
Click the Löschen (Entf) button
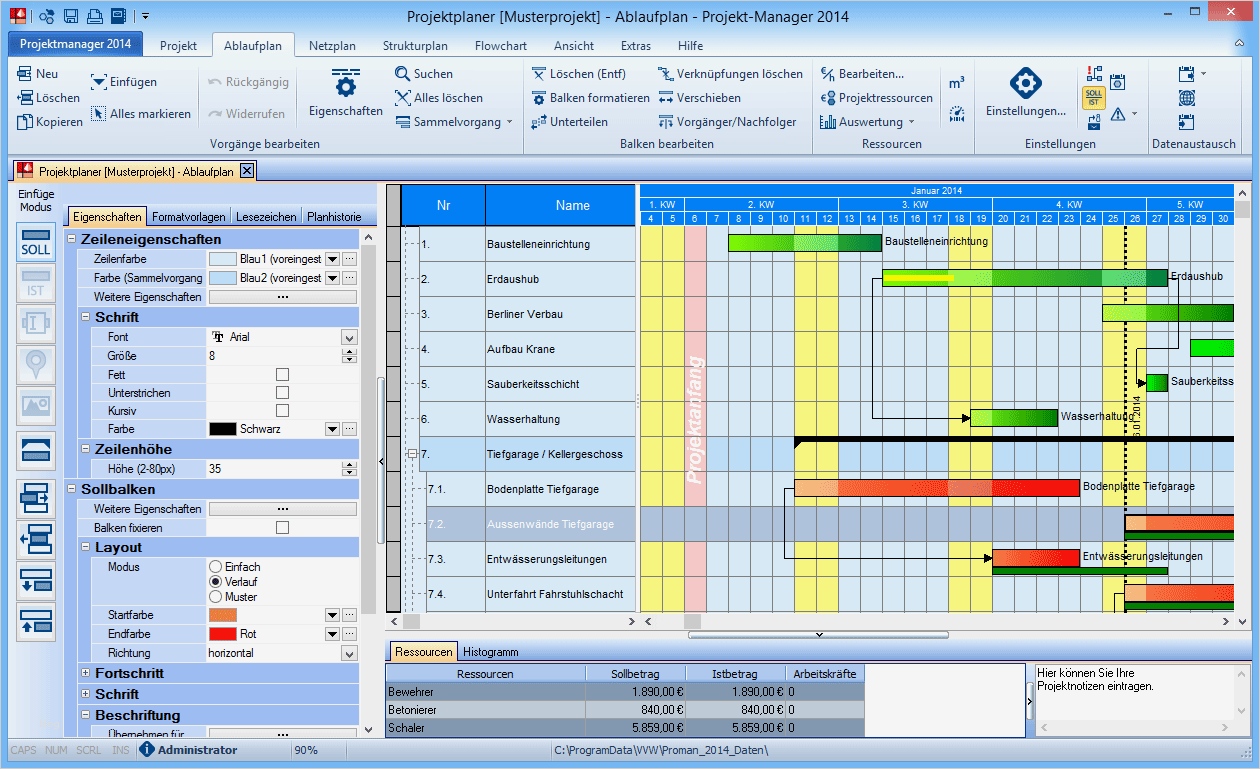586,73
